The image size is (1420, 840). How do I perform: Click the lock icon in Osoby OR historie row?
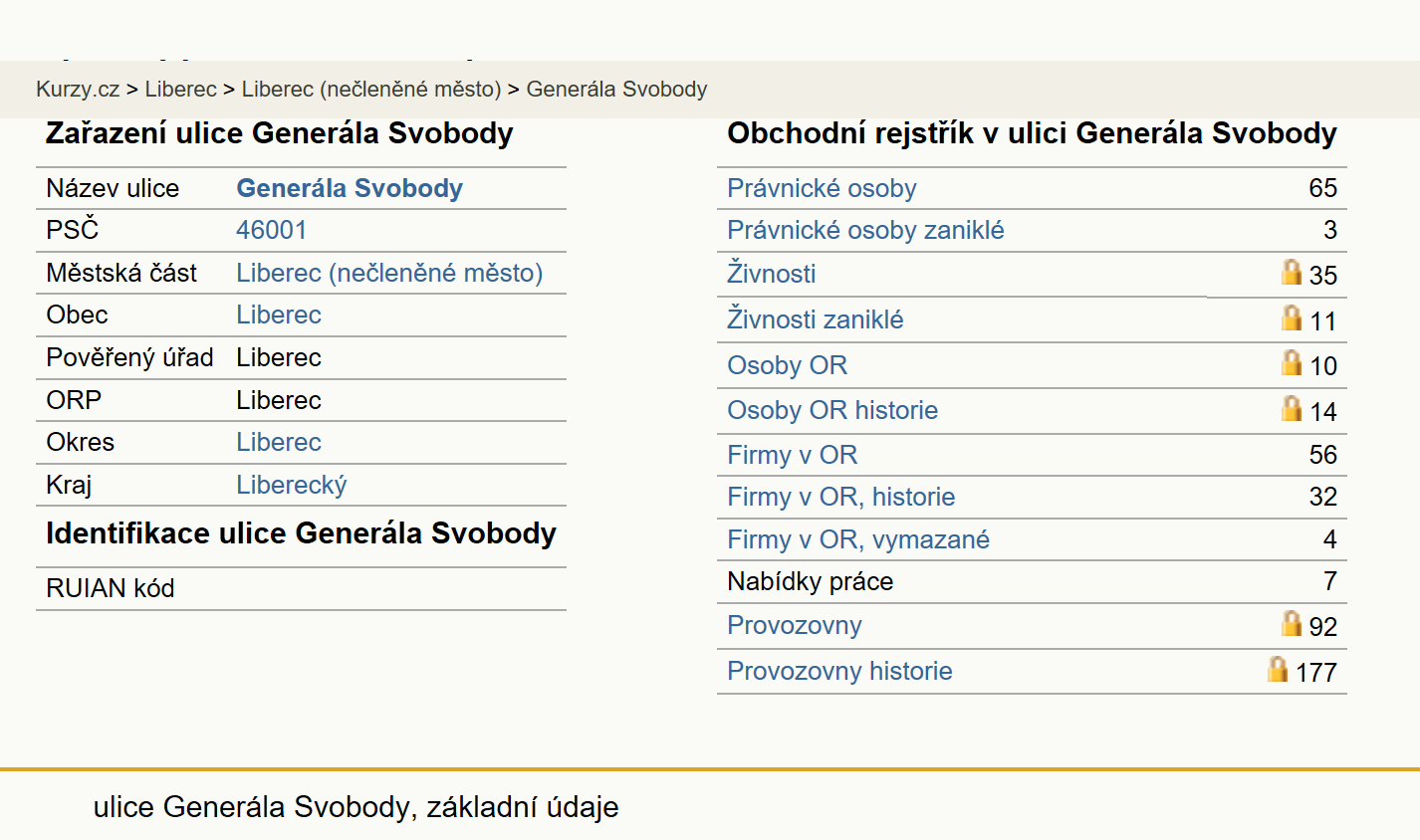[1292, 408]
